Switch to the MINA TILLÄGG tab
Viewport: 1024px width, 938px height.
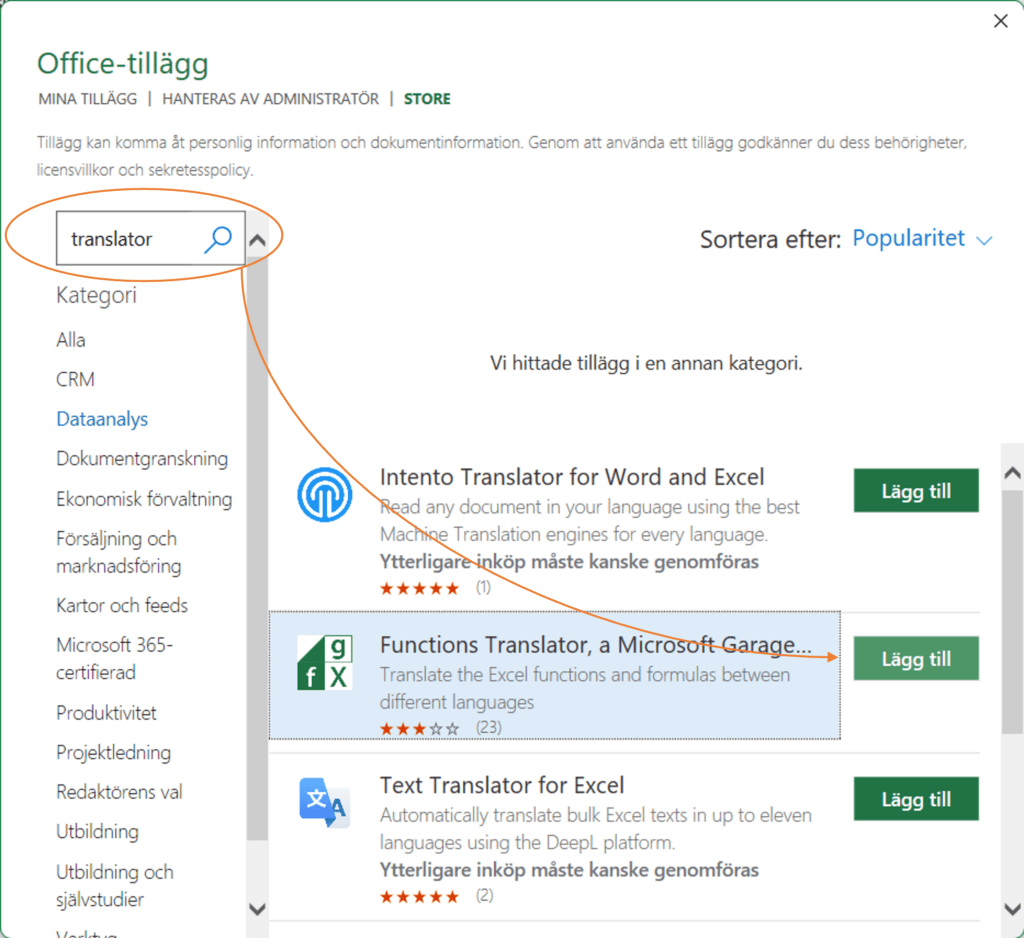click(x=87, y=99)
